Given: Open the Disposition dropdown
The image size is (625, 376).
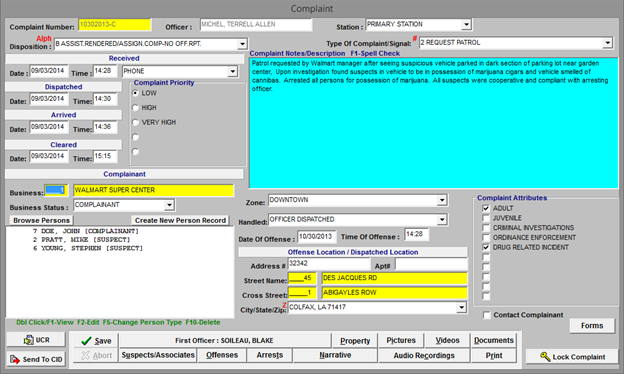Looking at the screenshot, I should [242, 44].
